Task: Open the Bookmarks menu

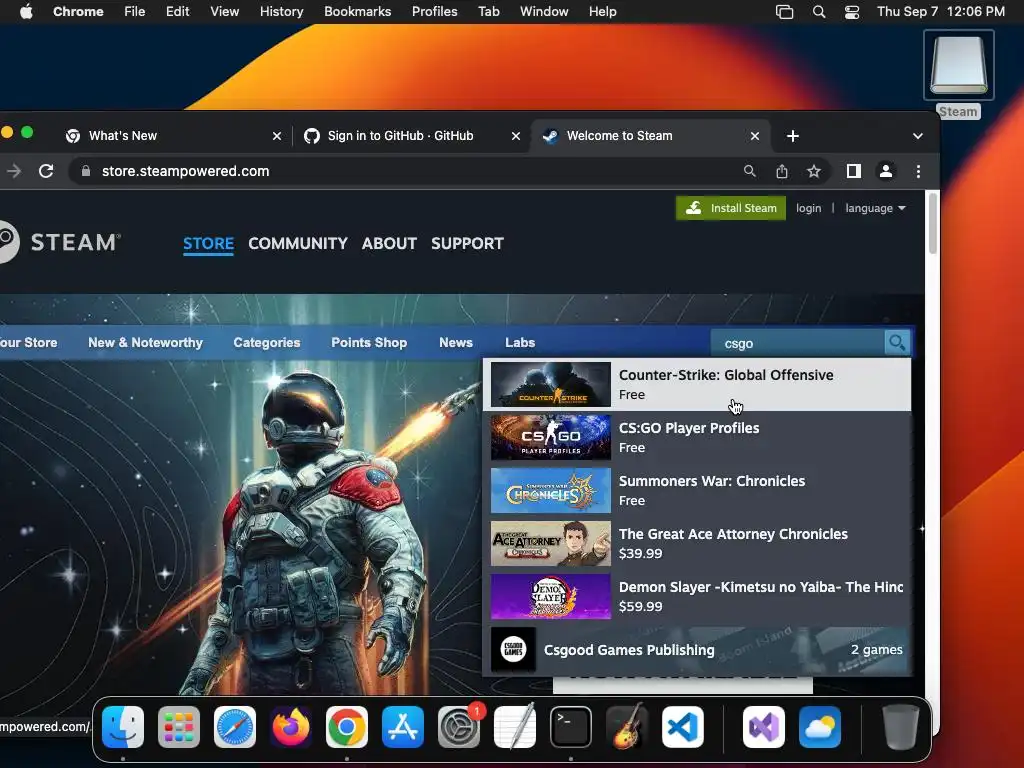Action: [357, 12]
